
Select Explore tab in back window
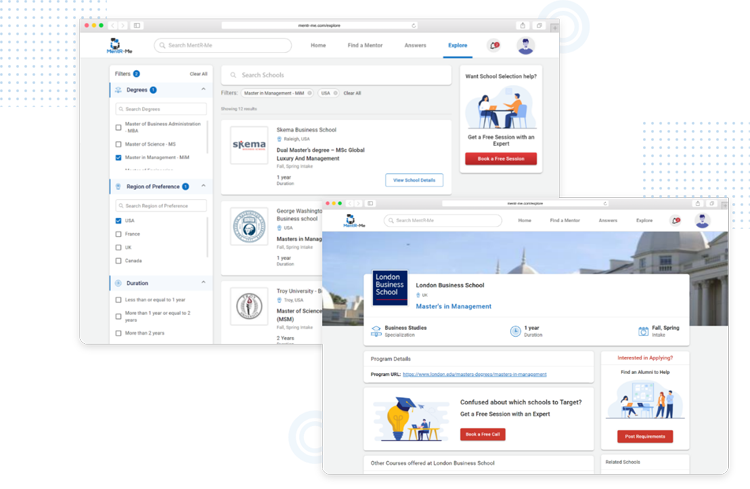458,45
